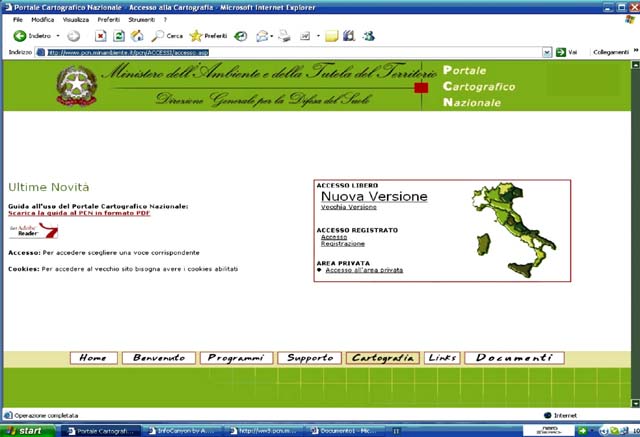
Task: Switch to InfoCanyon taskbar window
Action: click(182, 431)
